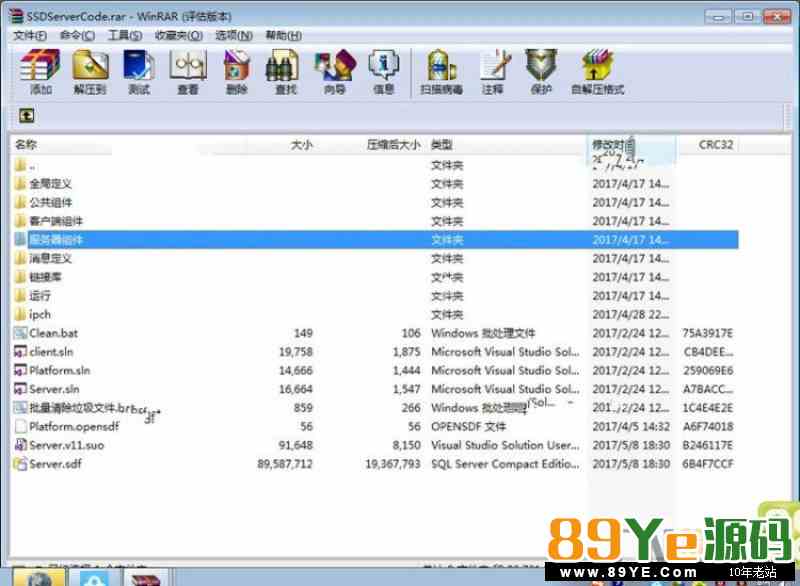The image size is (800, 586).
Task: Open the 帮助(H) menu
Action: [284, 35]
